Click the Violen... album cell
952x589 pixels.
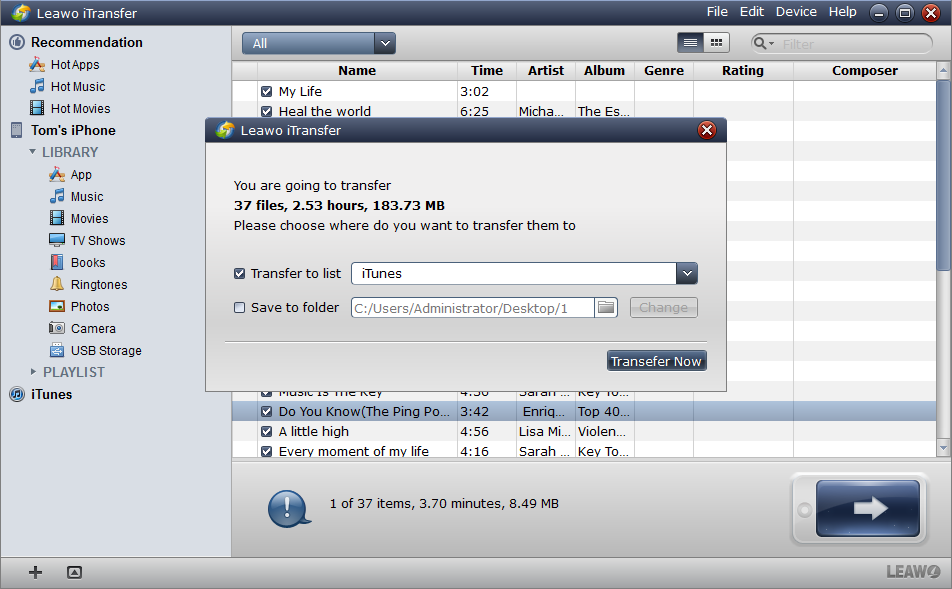point(604,431)
